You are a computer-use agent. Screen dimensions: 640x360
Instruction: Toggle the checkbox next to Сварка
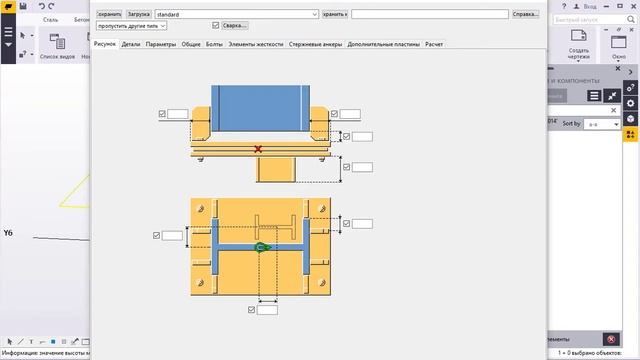tap(216, 25)
